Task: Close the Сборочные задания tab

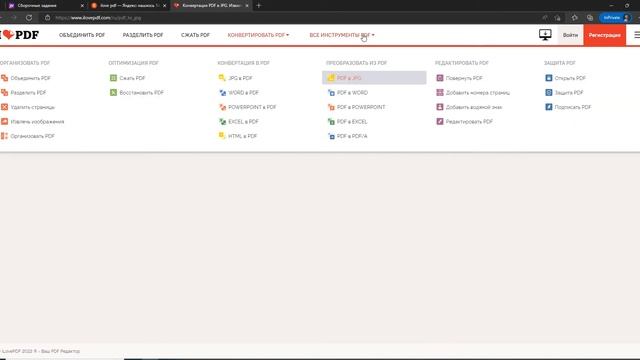Action: click(x=82, y=6)
